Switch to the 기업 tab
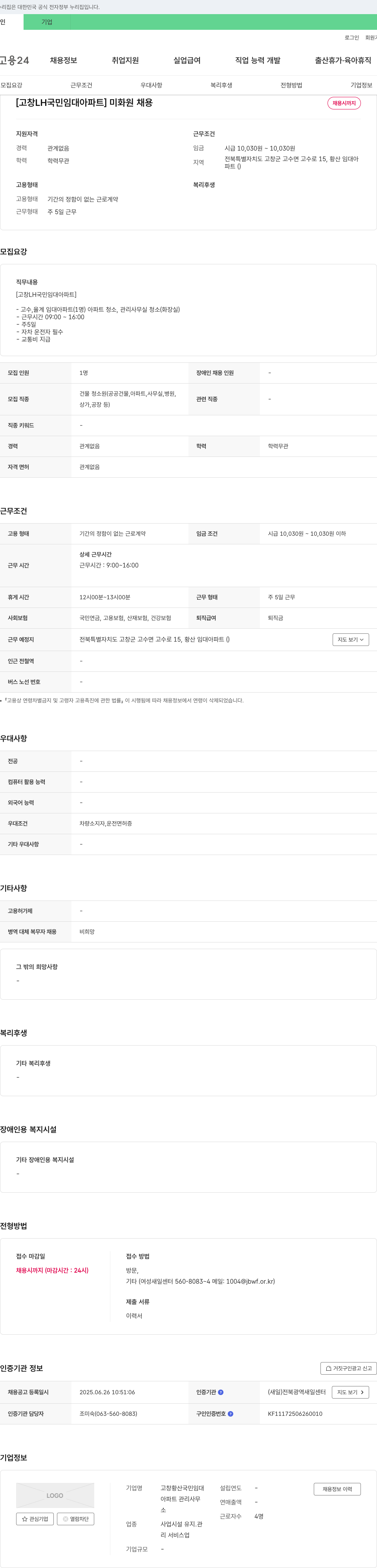The width and height of the screenshot is (377, 1568). [x=47, y=22]
